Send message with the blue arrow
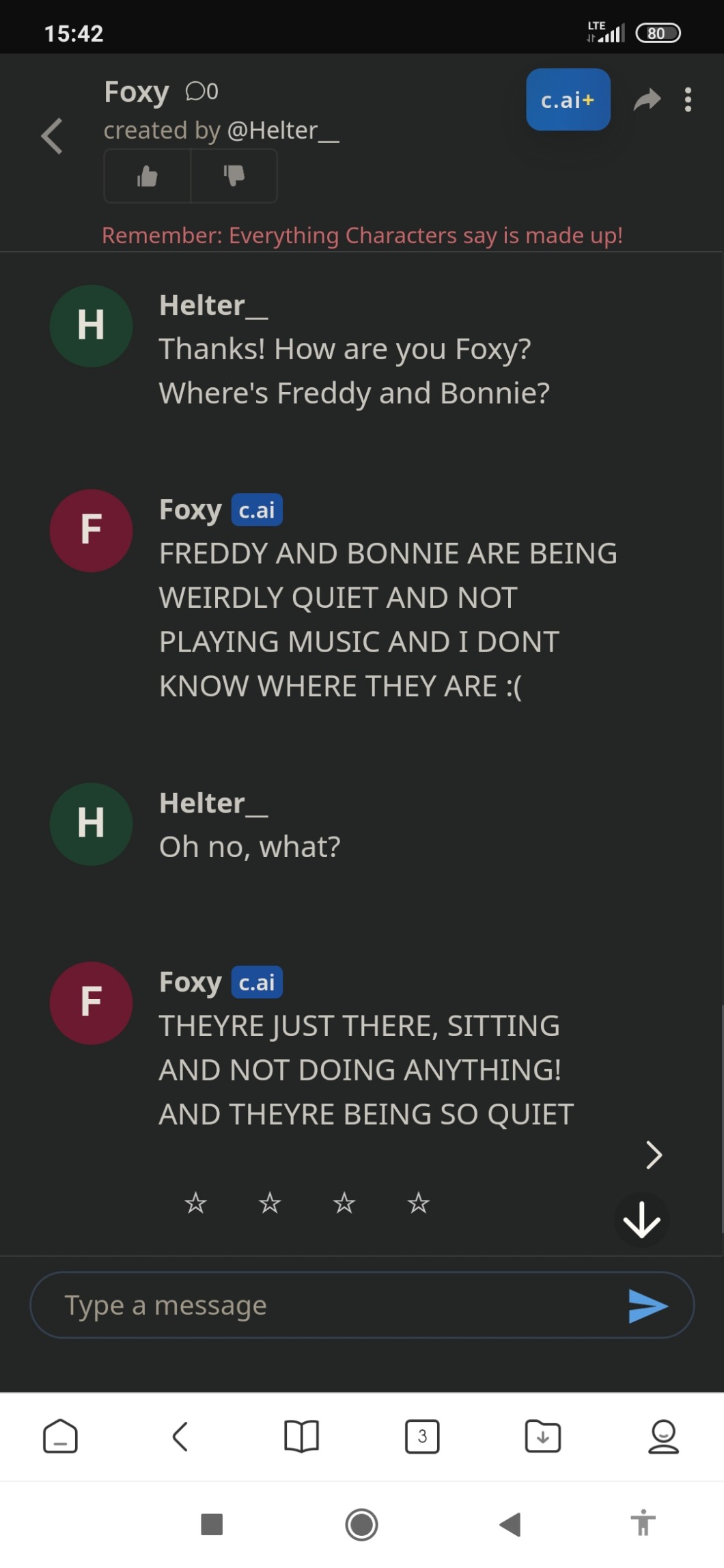The image size is (724, 1568). coord(648,1306)
